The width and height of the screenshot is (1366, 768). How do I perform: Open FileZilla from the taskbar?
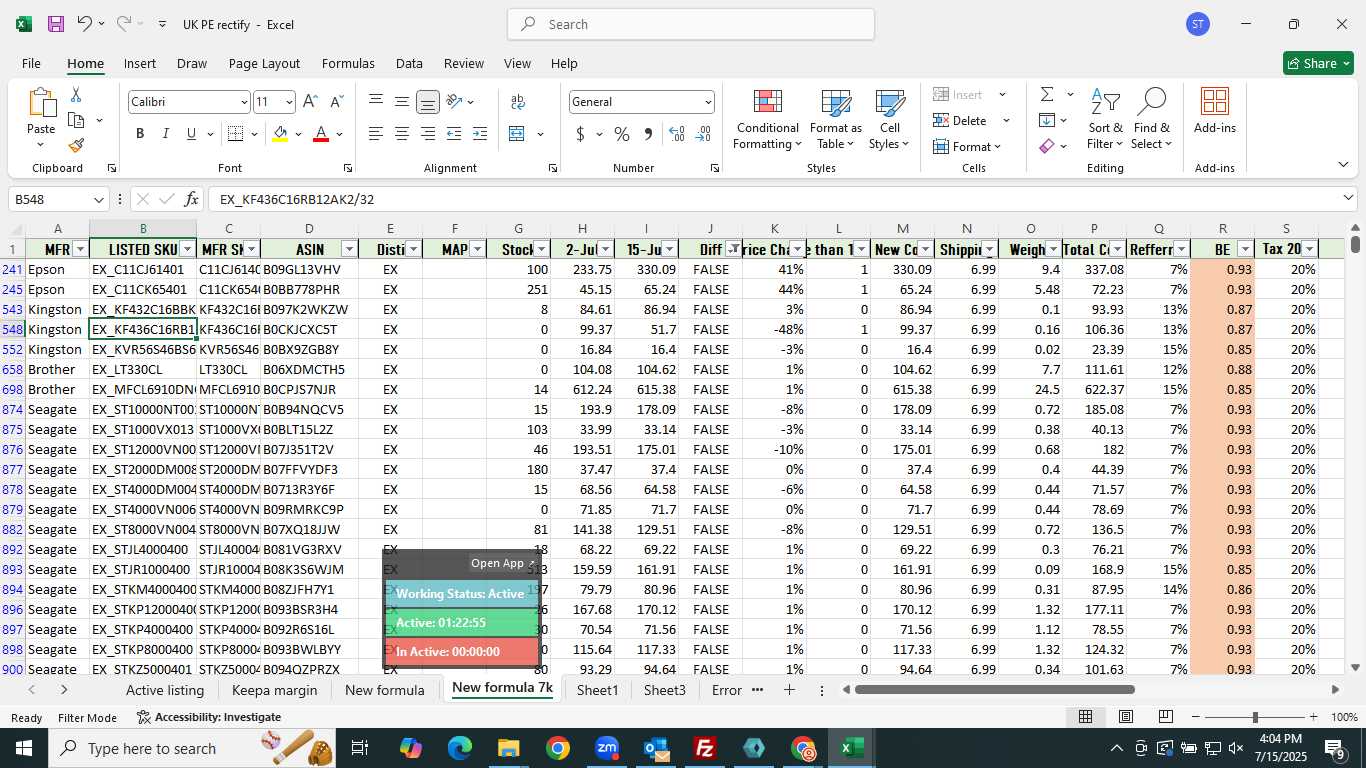pyautogui.click(x=706, y=748)
